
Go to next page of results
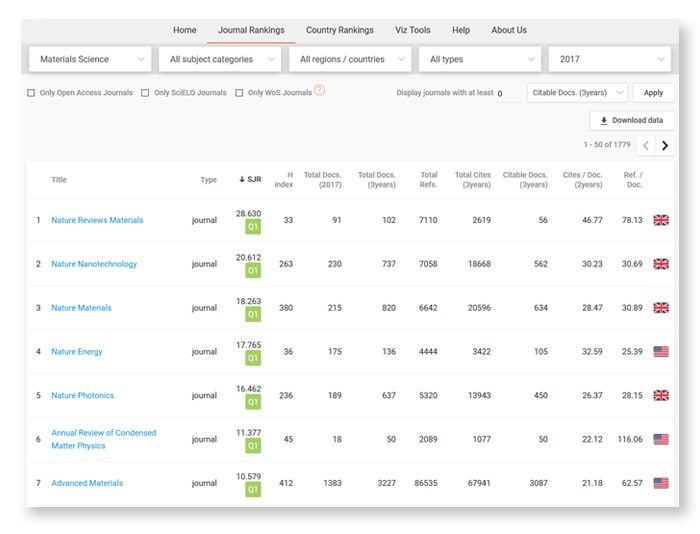665,145
